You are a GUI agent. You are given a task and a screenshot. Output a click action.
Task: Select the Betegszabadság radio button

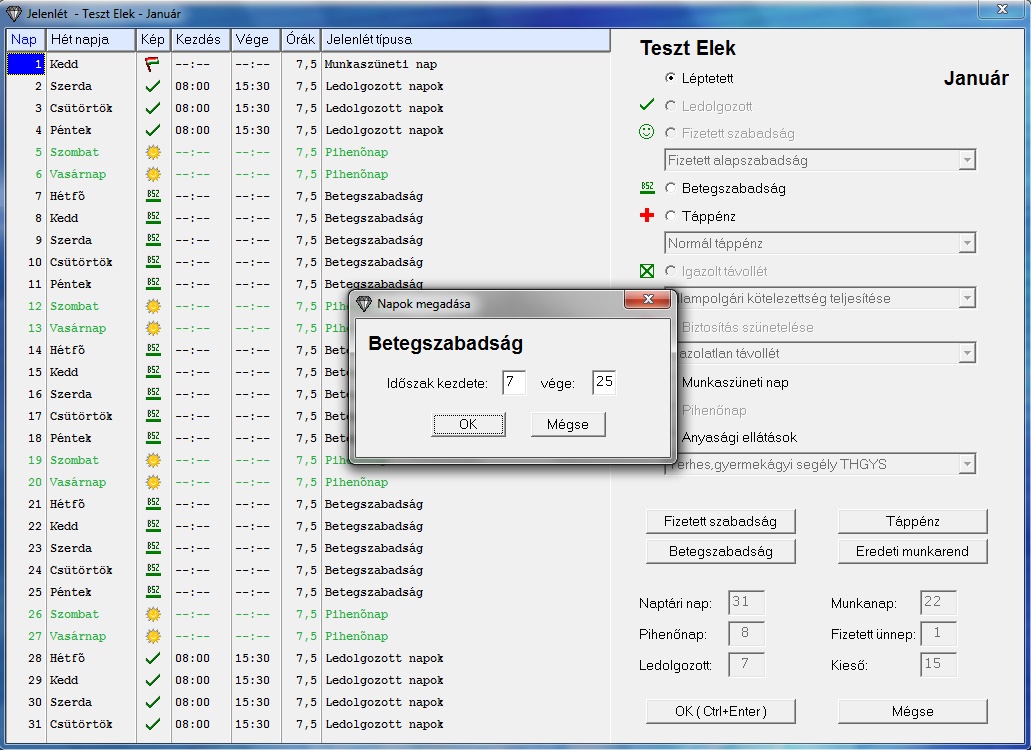670,188
